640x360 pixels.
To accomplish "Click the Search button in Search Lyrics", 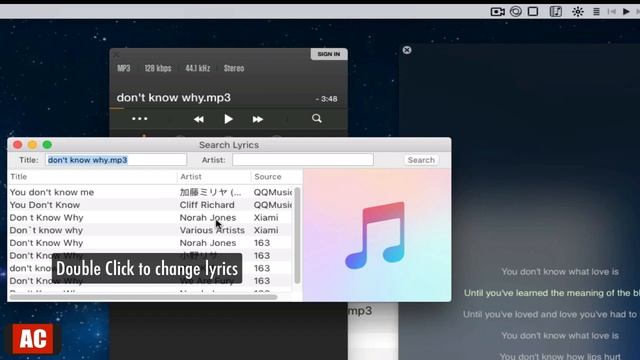I will point(421,160).
